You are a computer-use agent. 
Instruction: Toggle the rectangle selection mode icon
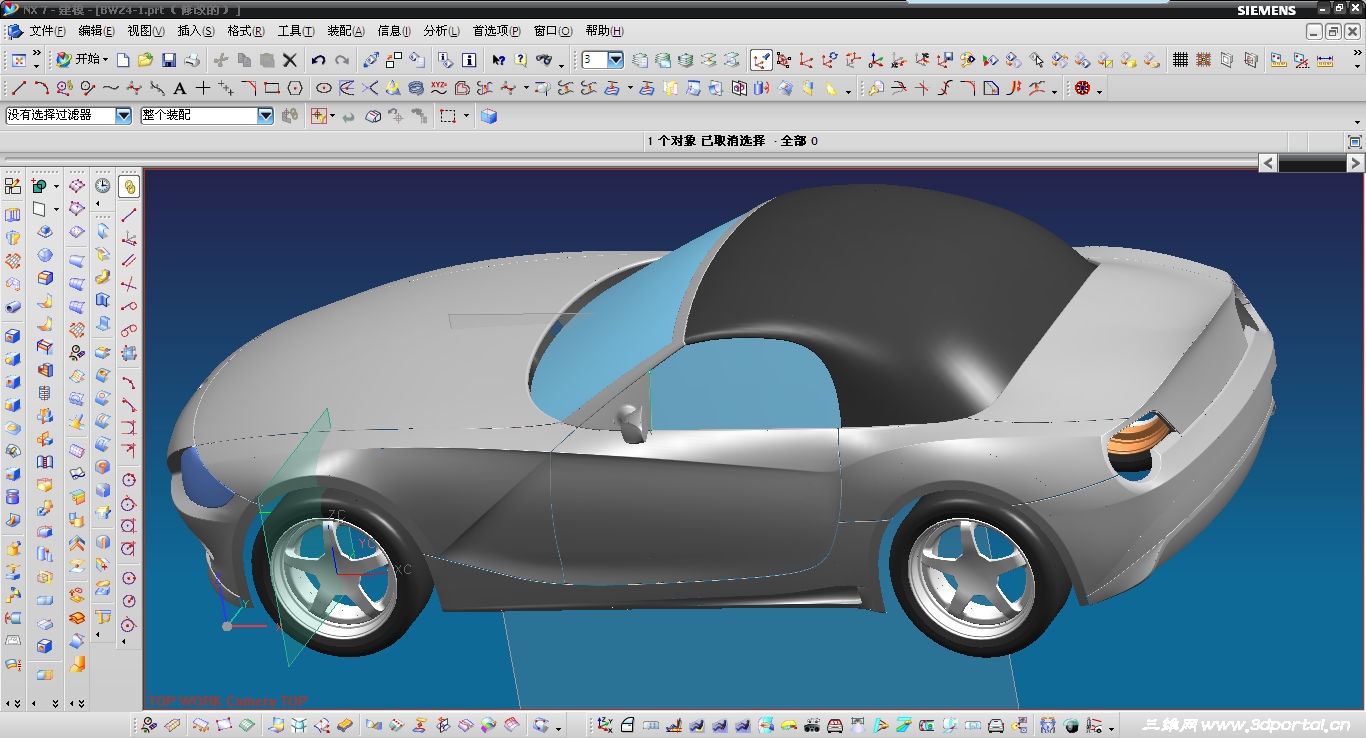[x=448, y=116]
